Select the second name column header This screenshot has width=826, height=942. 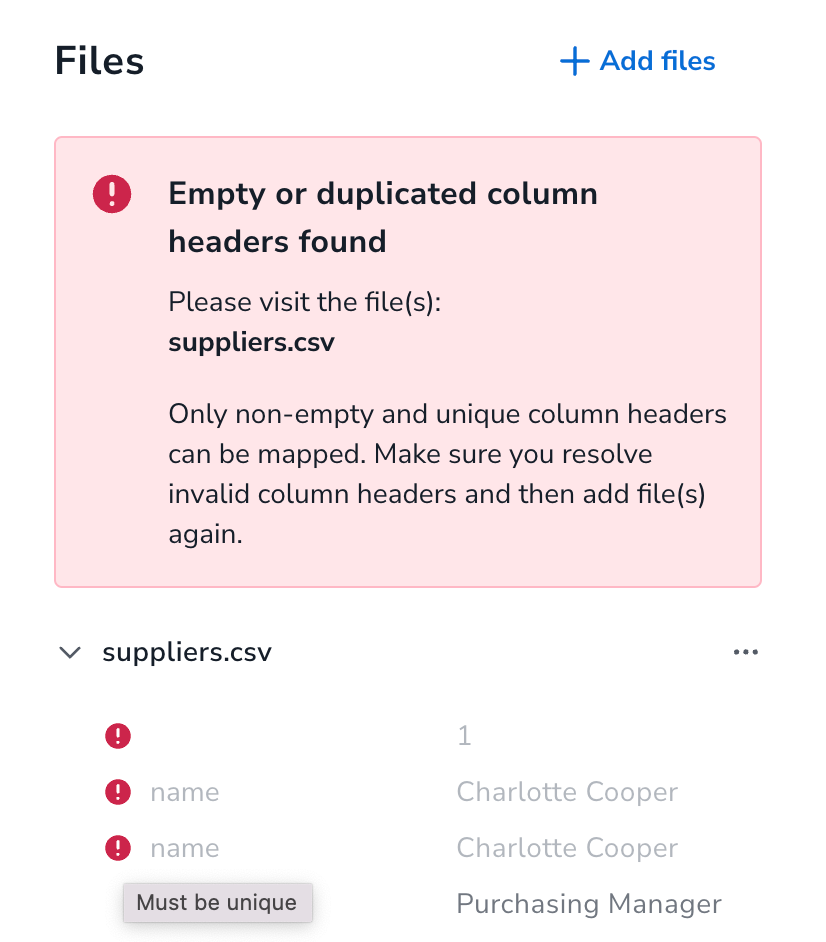[x=185, y=848]
